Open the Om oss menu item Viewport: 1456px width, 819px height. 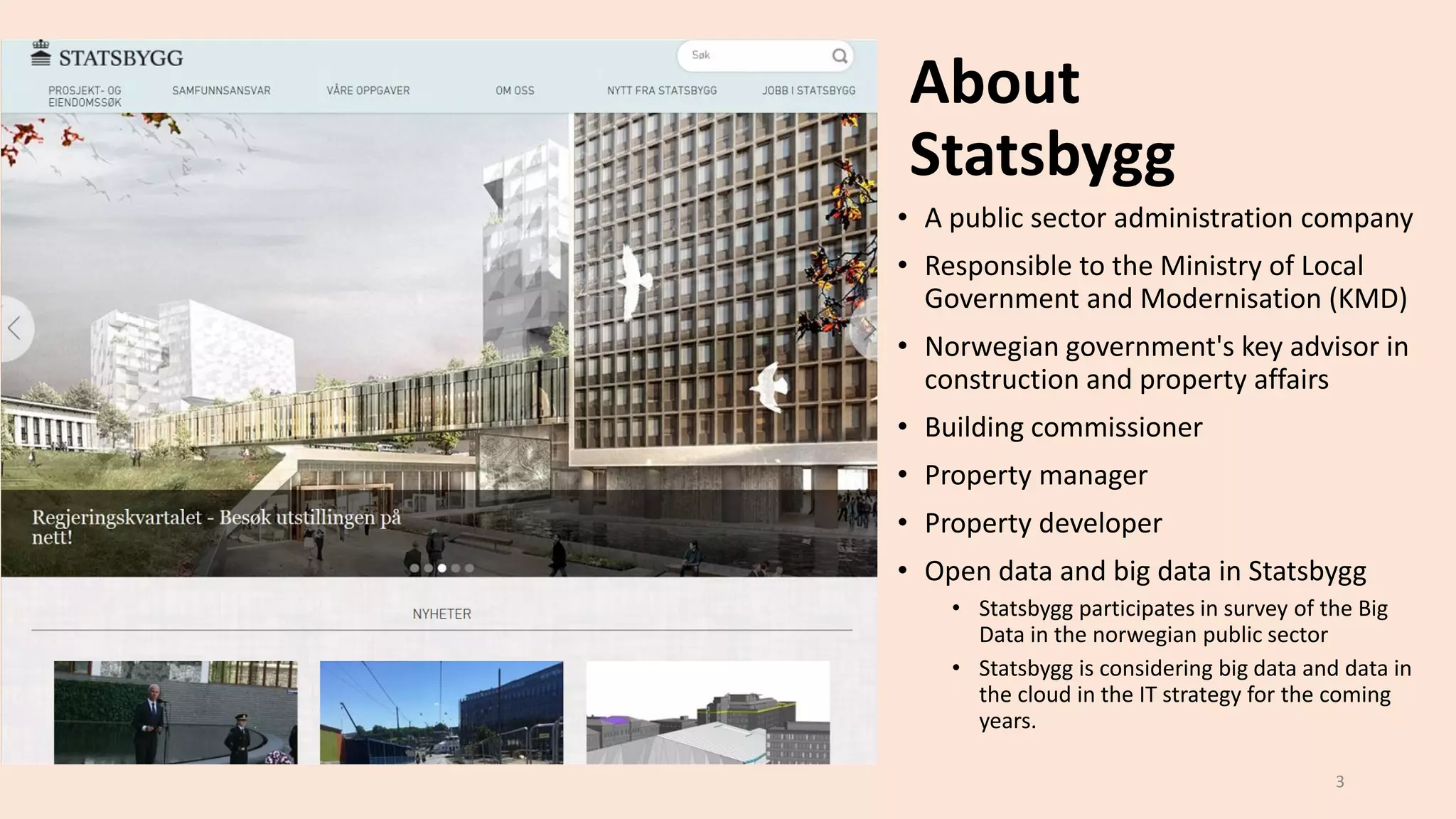tap(515, 90)
